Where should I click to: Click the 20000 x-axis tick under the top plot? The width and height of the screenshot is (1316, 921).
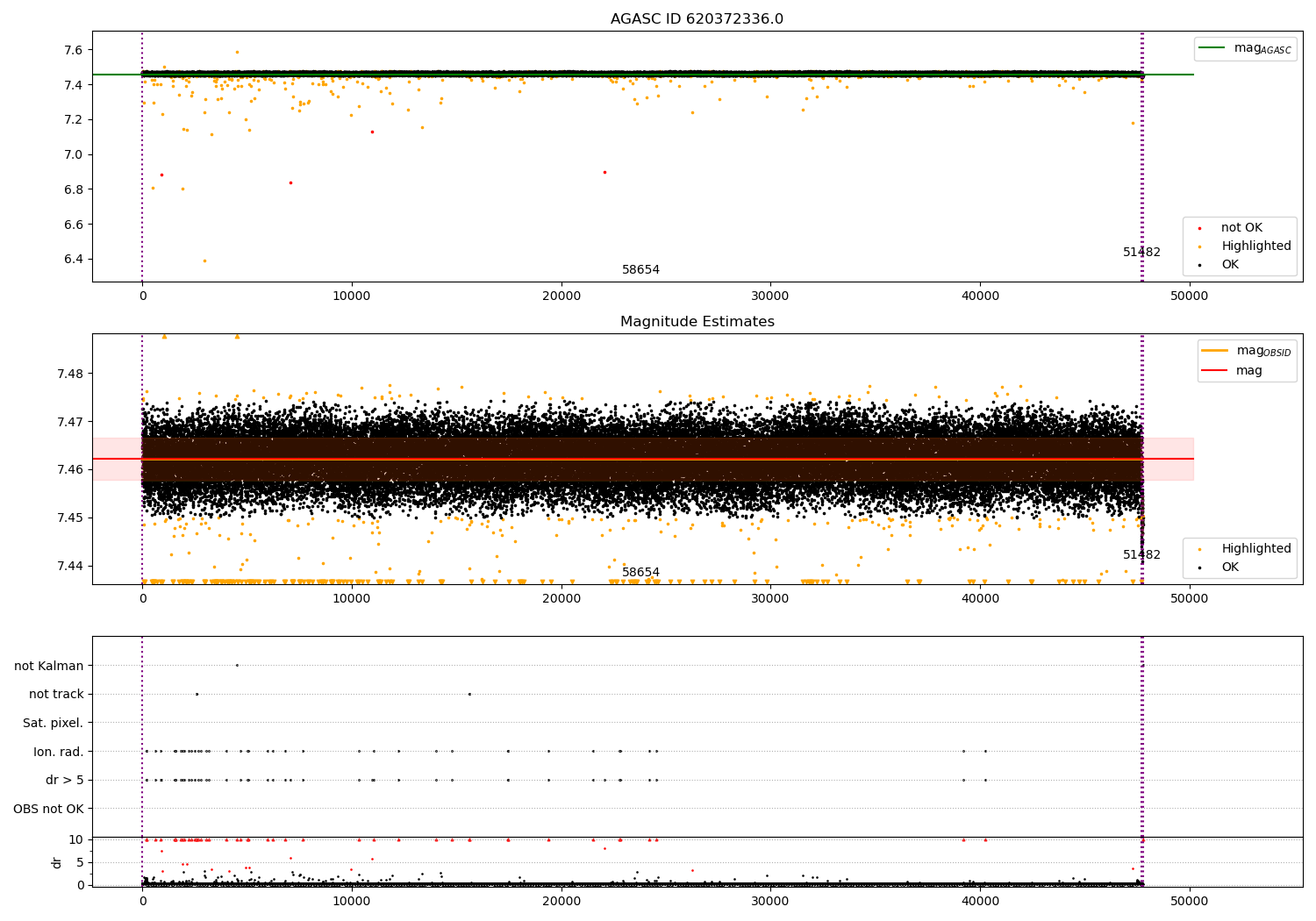tap(561, 296)
